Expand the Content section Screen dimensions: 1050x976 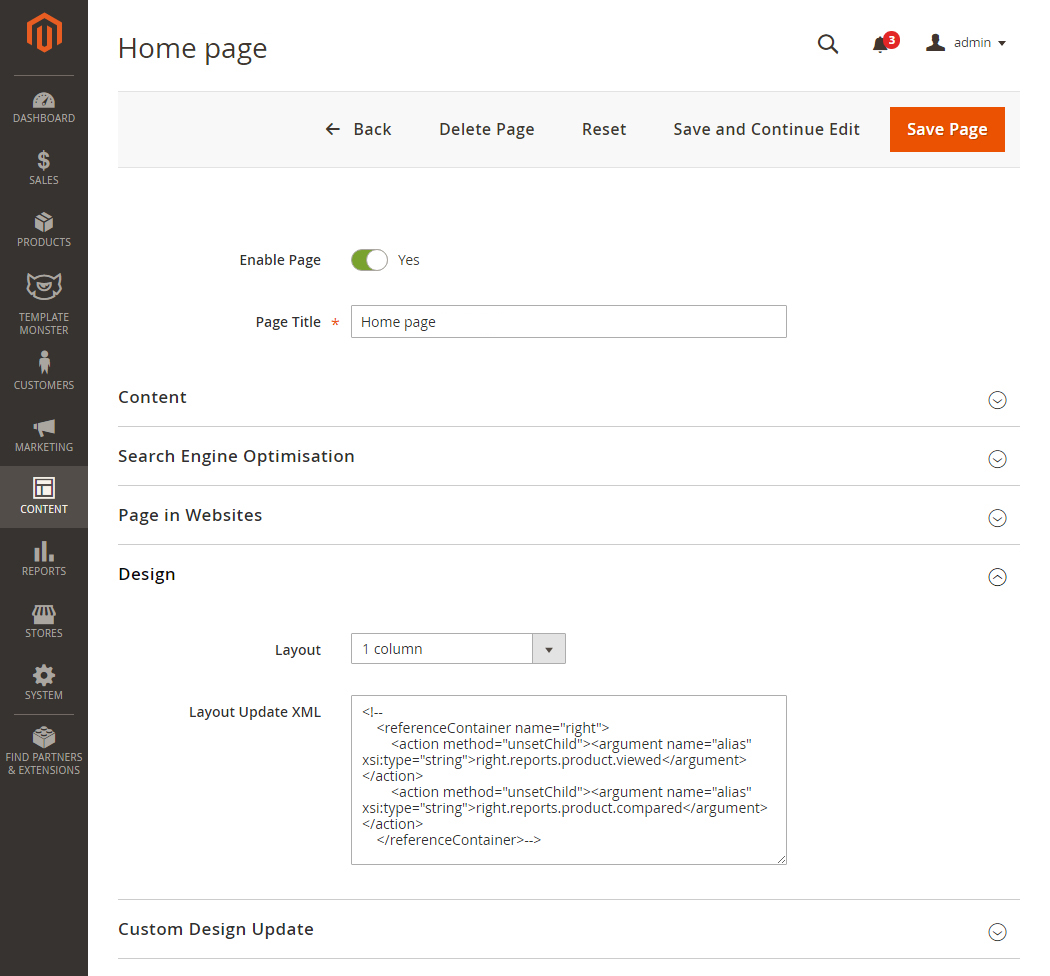(x=997, y=400)
